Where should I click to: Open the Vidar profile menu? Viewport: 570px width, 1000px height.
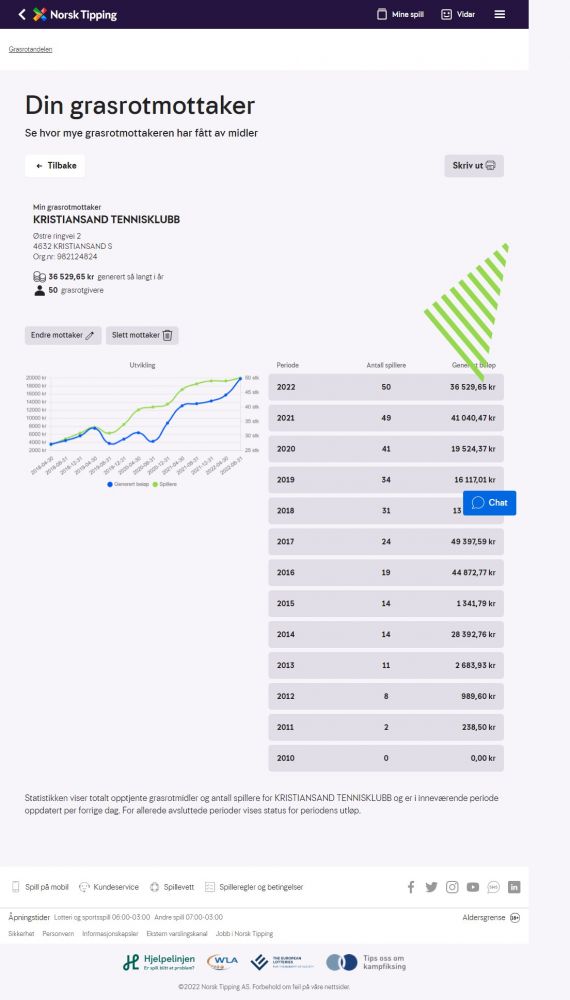coord(458,14)
